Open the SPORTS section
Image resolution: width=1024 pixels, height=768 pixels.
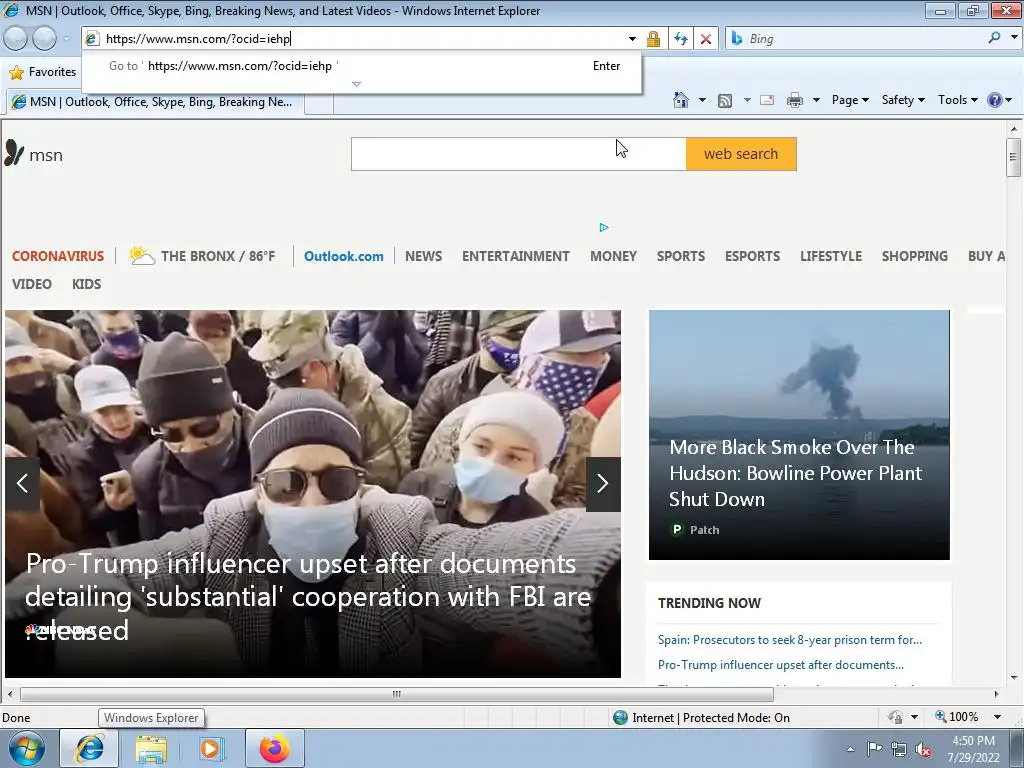[x=680, y=256]
